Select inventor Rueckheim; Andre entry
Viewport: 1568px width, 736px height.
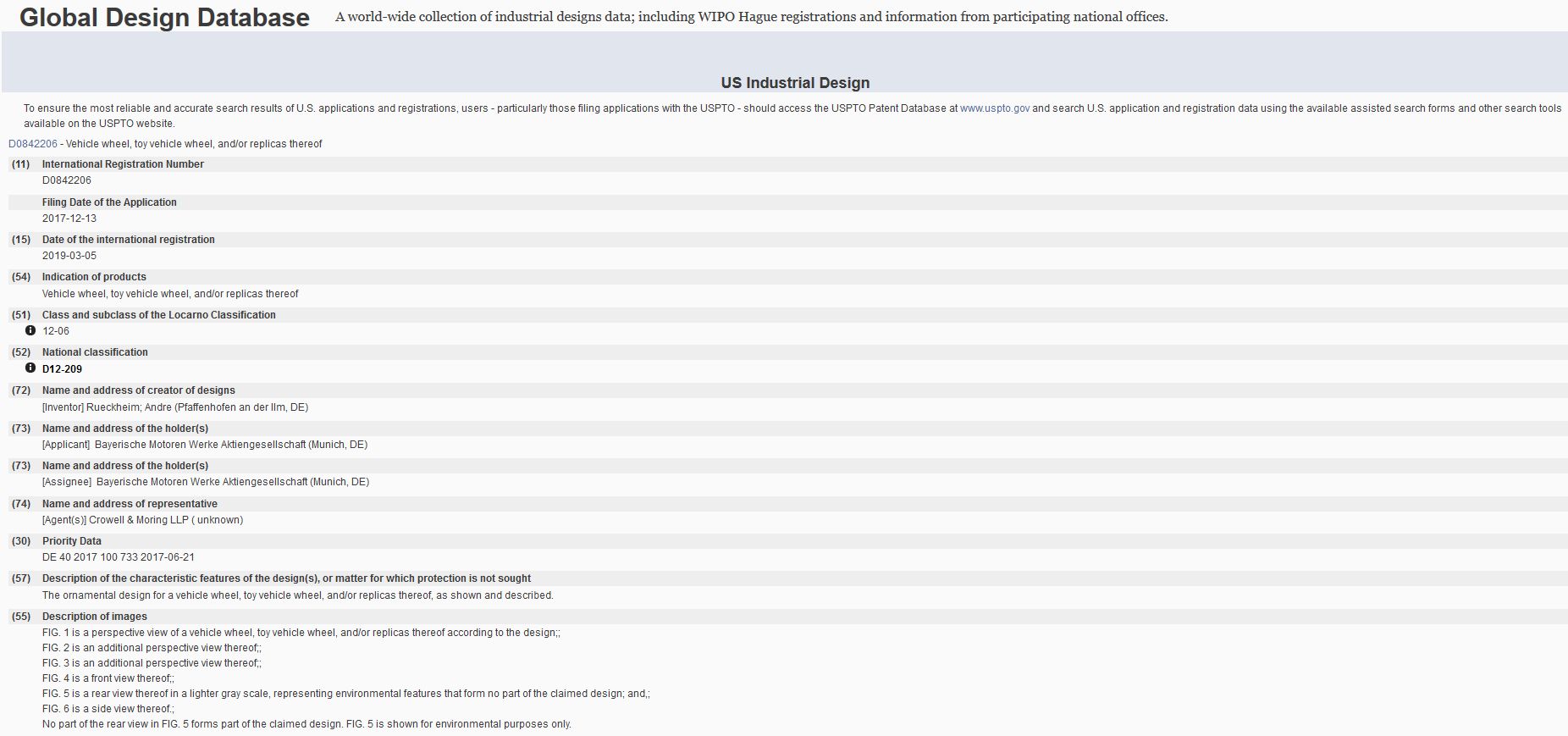[175, 407]
